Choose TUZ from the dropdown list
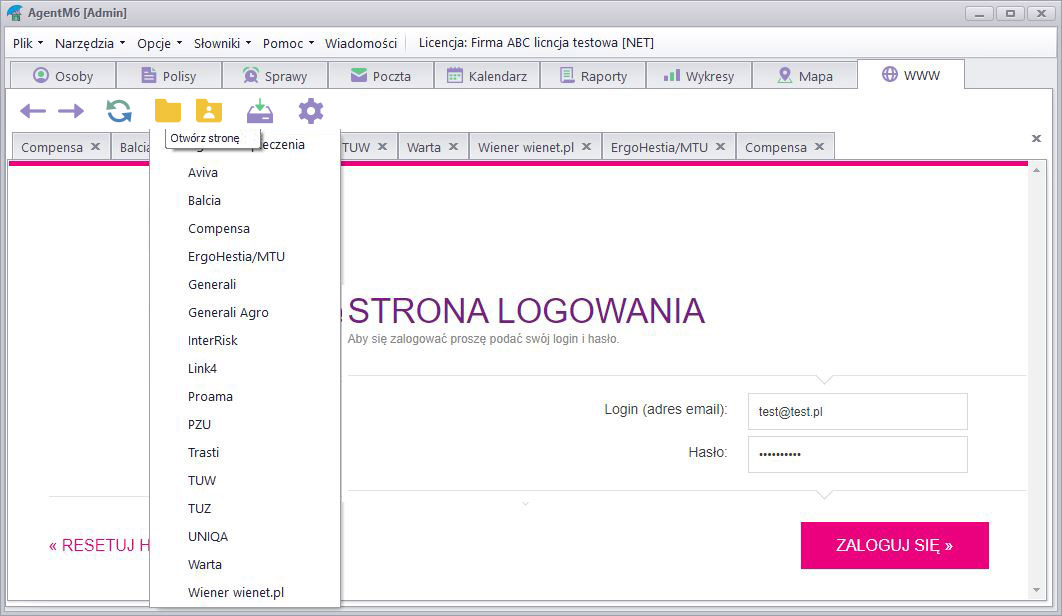 (245, 509)
